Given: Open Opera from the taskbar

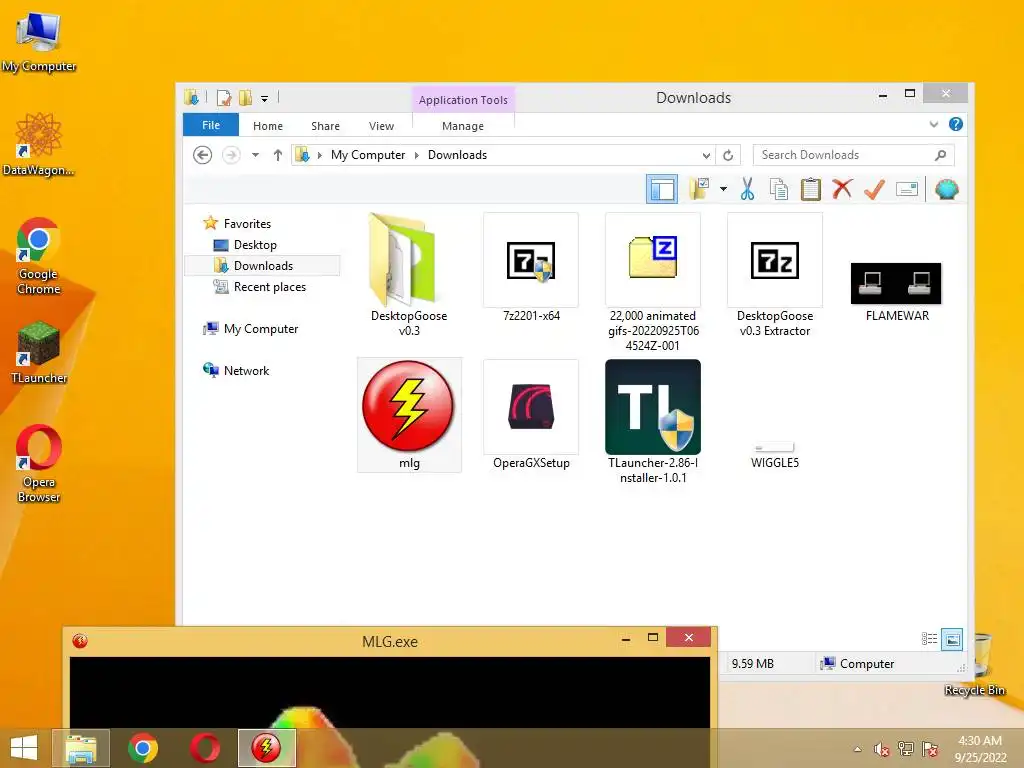Looking at the screenshot, I should [204, 748].
